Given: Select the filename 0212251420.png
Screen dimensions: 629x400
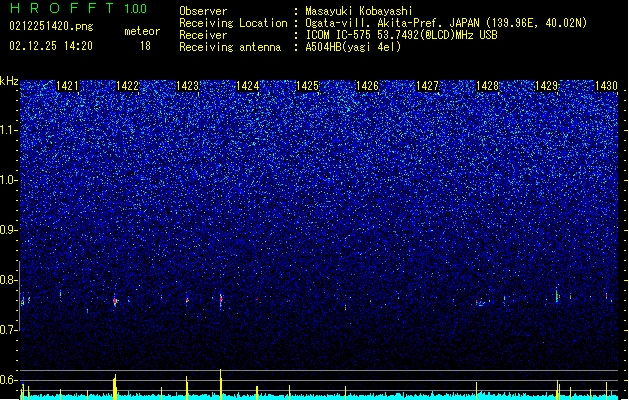Looking at the screenshot, I should click(x=51, y=26).
